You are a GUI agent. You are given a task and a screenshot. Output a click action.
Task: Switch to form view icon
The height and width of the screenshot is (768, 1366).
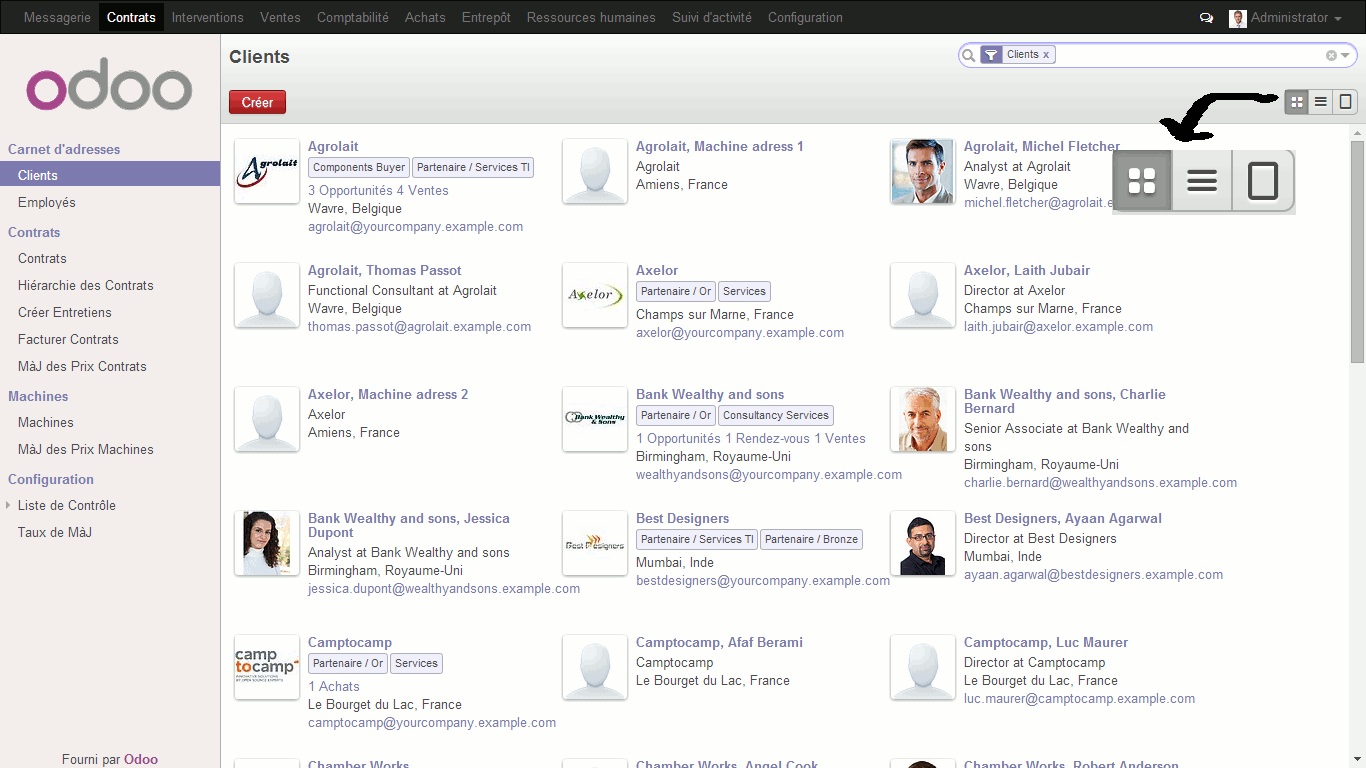pyautogui.click(x=1346, y=102)
